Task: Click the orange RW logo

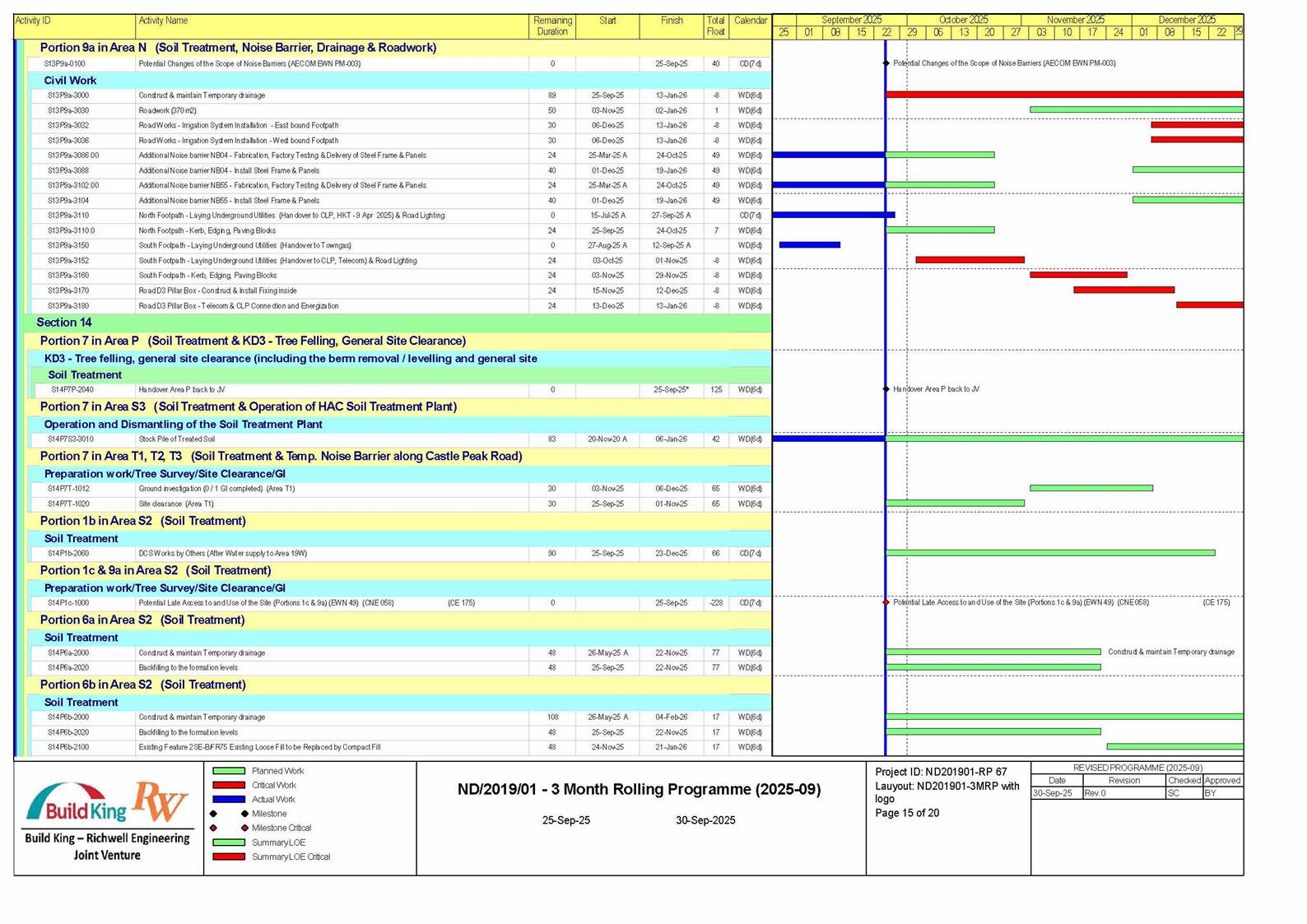Action: (160, 801)
